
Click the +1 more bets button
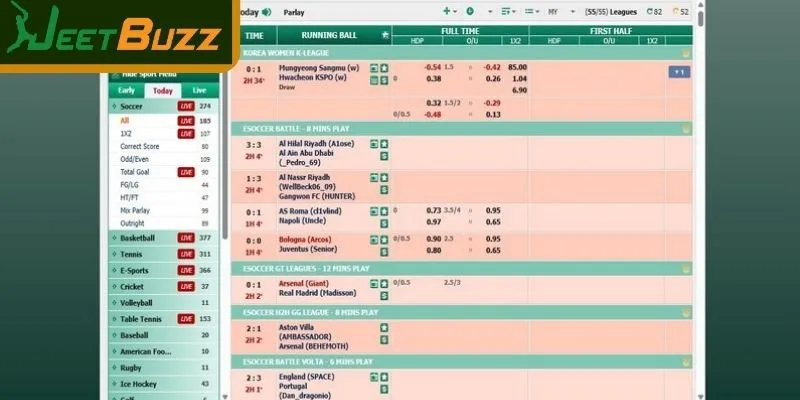coord(679,72)
